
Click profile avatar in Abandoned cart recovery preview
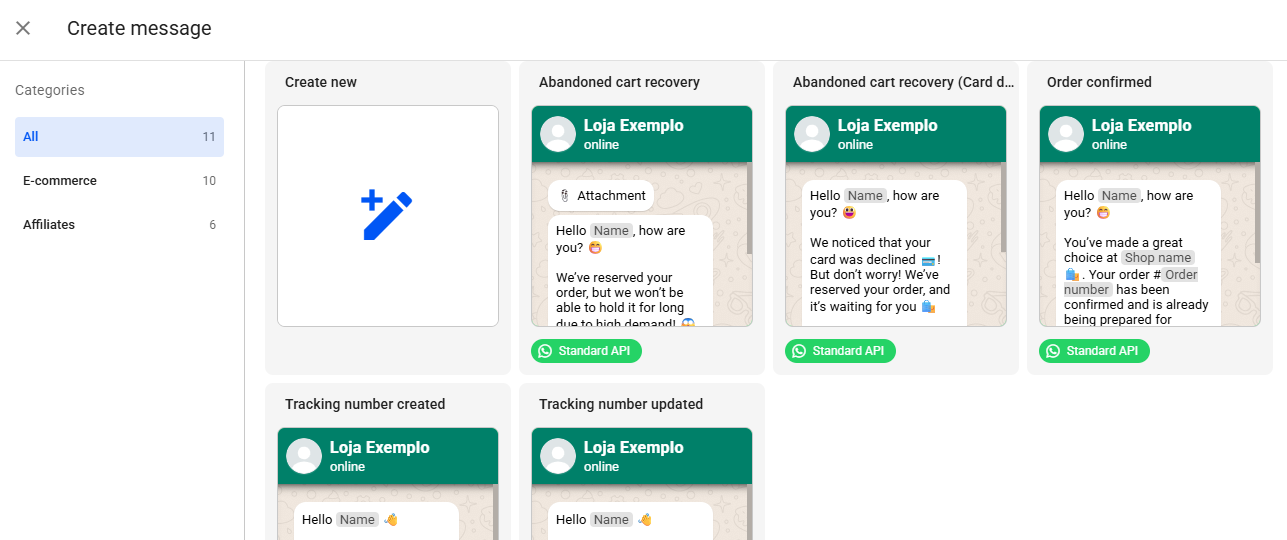pyautogui.click(x=558, y=134)
